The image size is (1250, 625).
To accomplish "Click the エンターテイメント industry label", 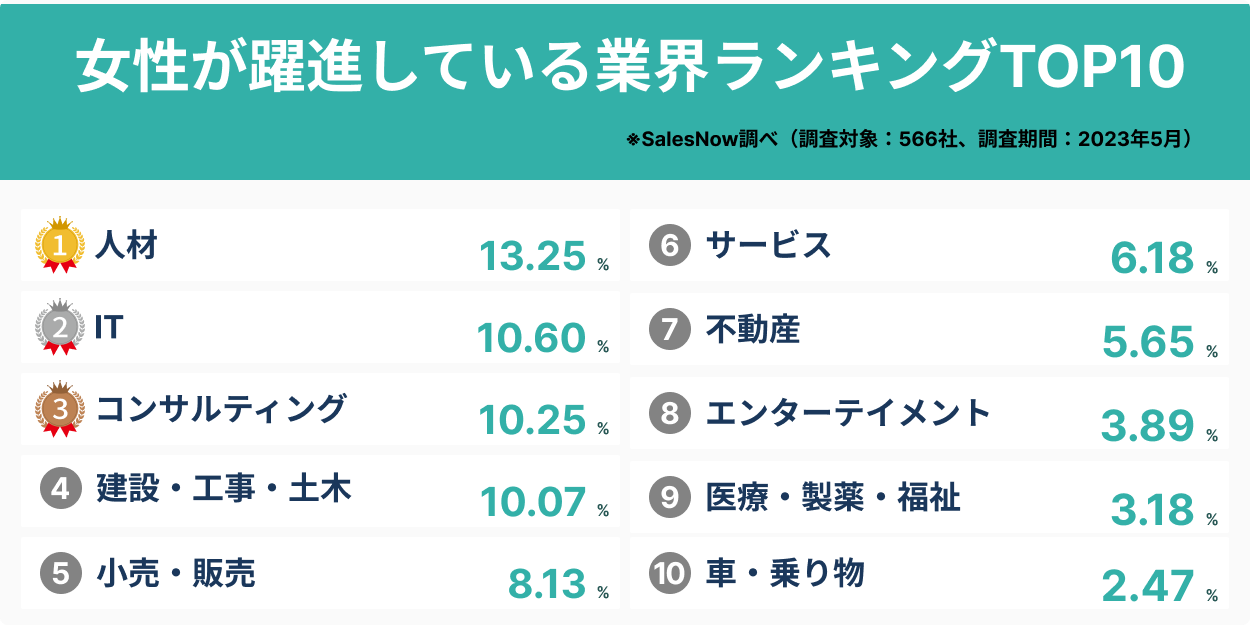I will [x=848, y=412].
